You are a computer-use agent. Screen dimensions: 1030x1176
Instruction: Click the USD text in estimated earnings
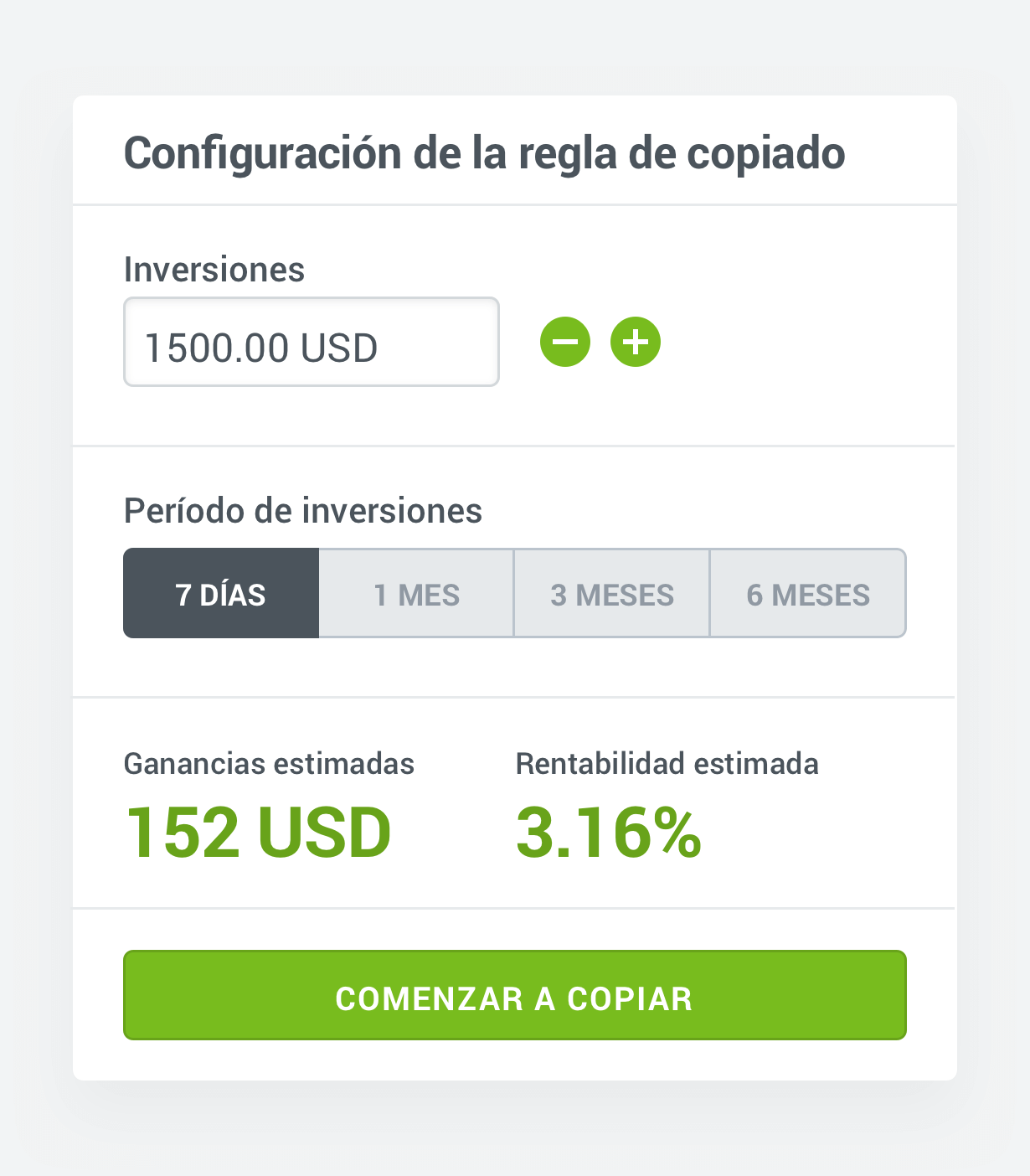click(324, 833)
